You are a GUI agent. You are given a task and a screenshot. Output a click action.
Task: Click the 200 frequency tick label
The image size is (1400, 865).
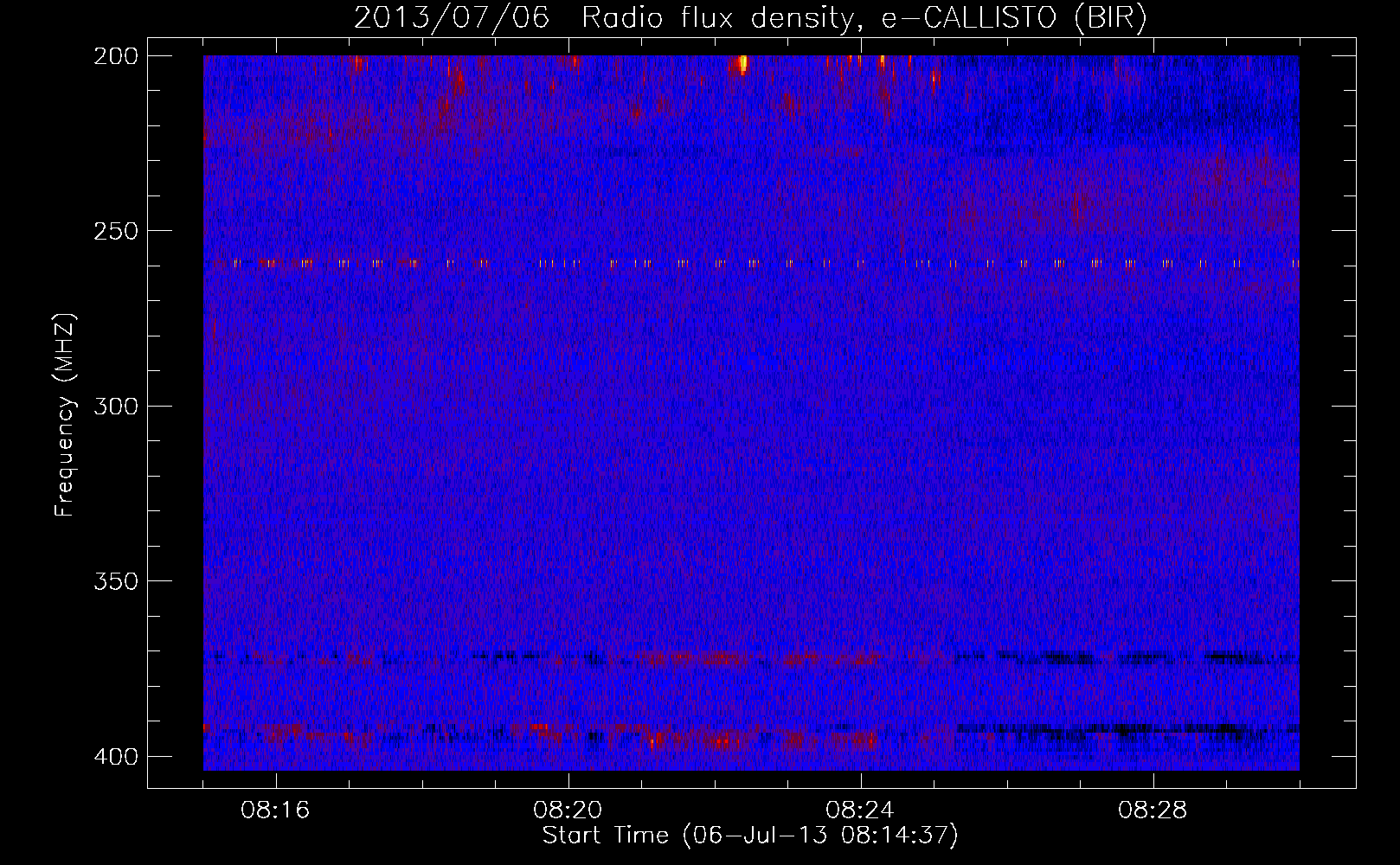[116, 55]
